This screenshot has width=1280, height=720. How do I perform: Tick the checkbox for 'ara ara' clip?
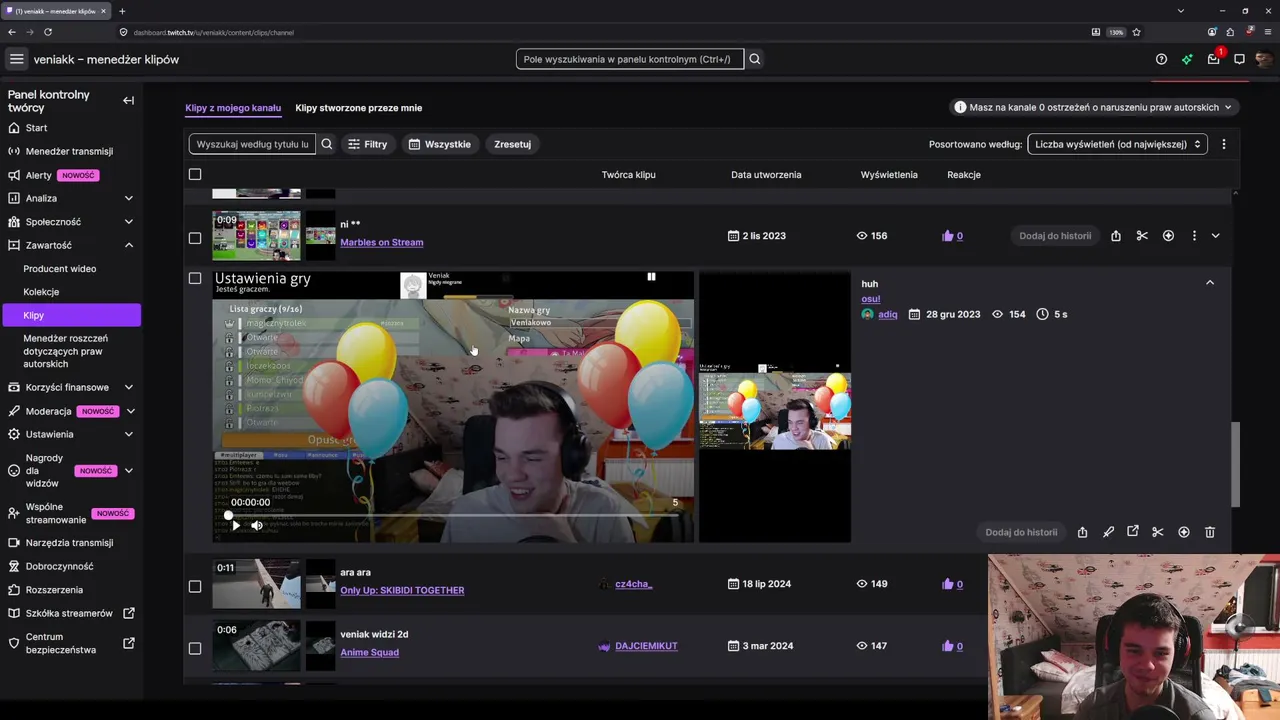tap(195, 586)
